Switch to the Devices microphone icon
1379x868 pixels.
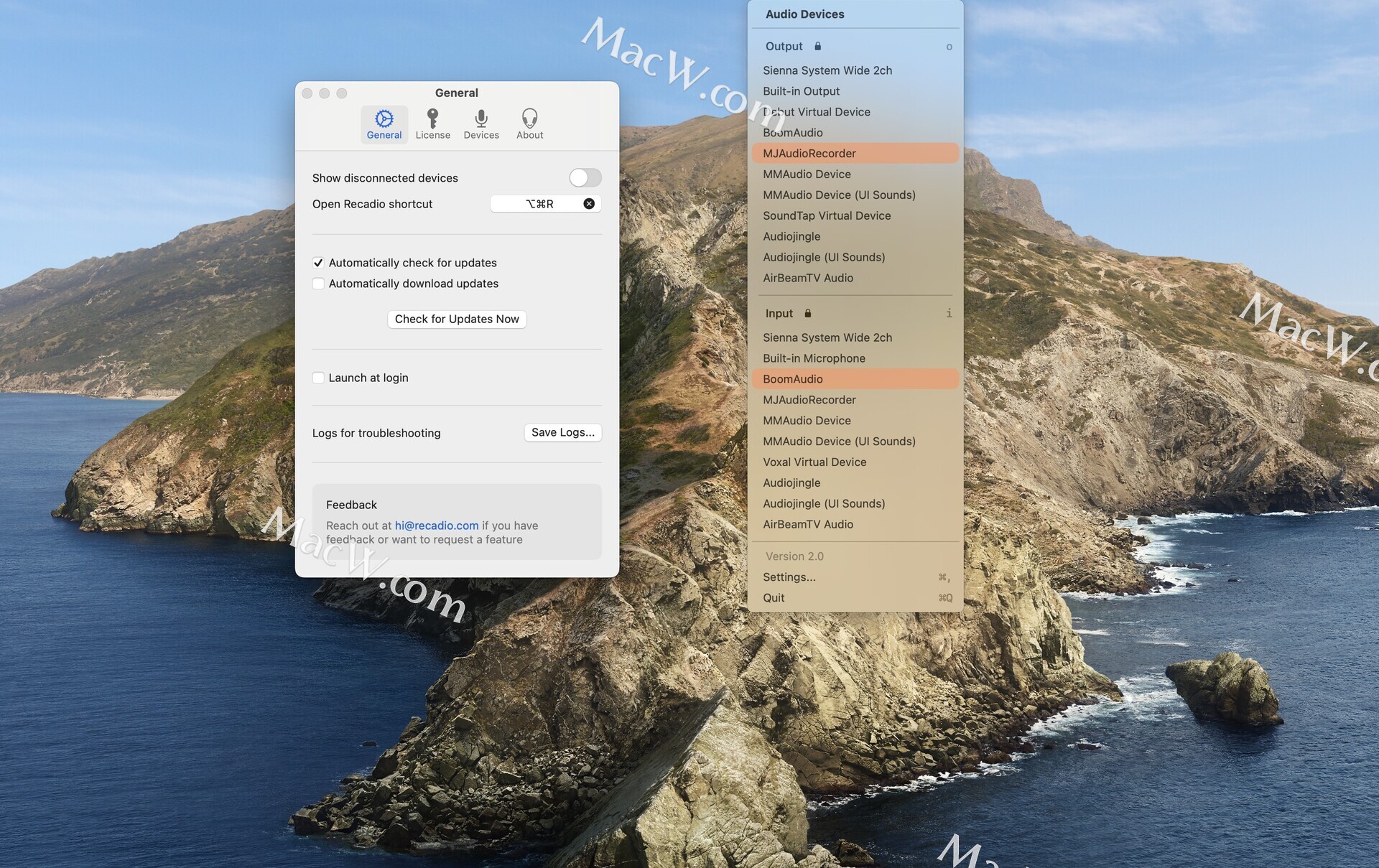(481, 118)
